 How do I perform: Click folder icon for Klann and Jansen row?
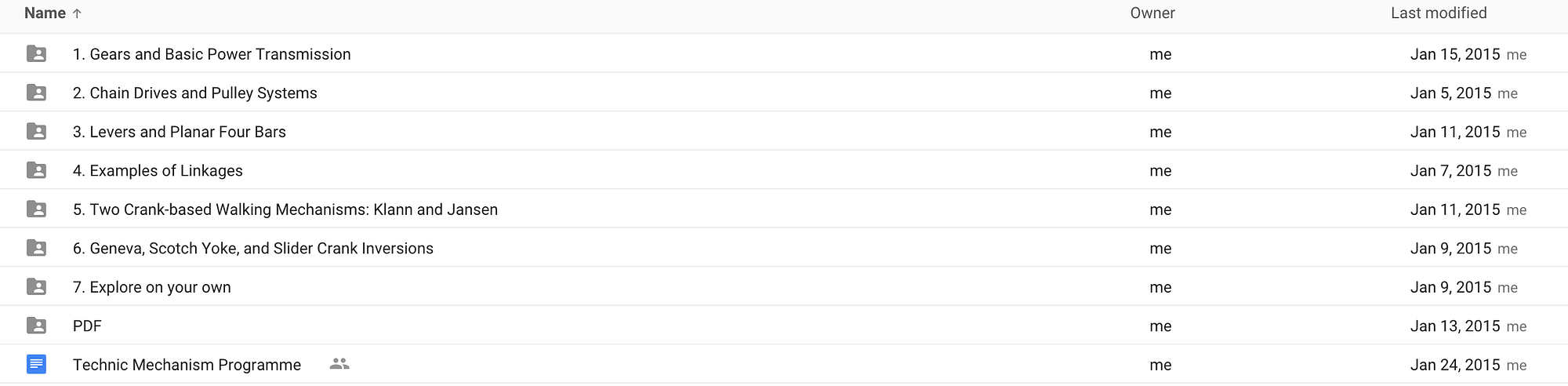tap(36, 209)
